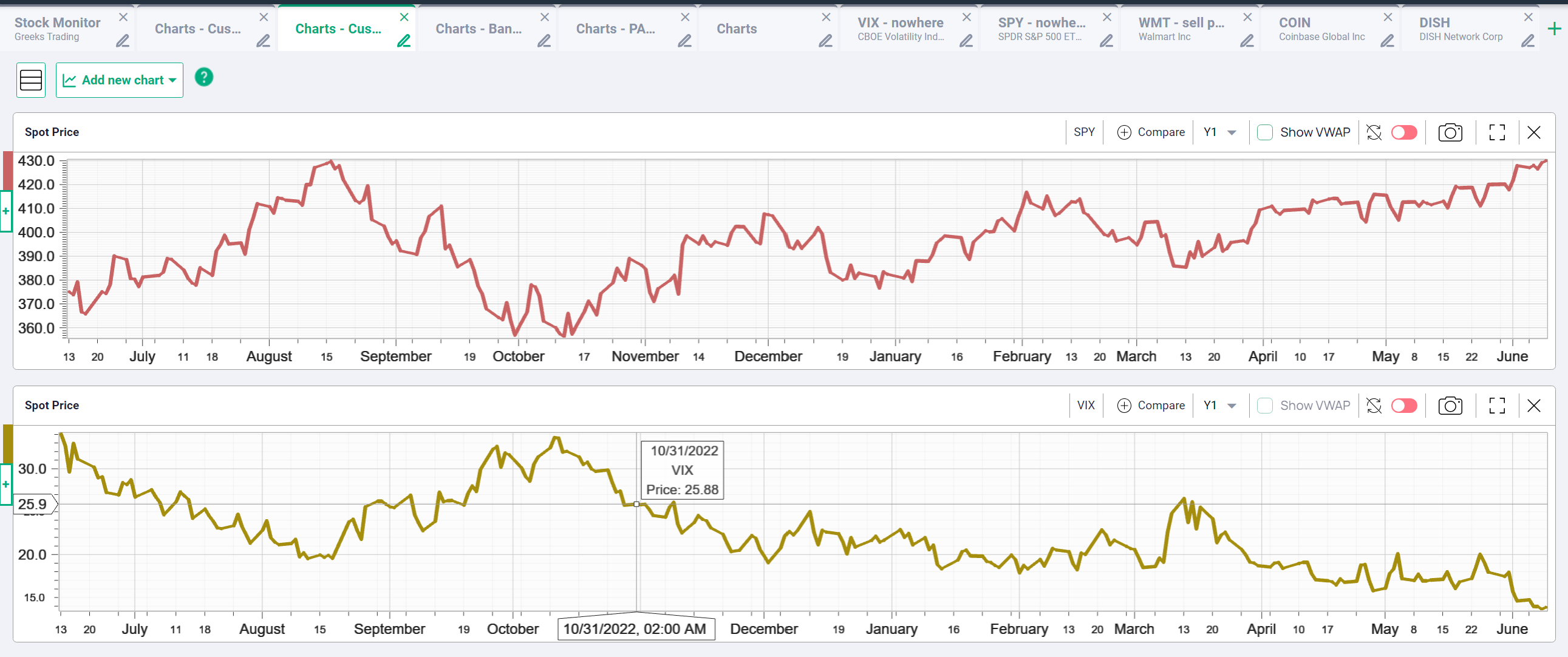
Task: Take a snapshot of the SPY chart
Action: tap(1451, 132)
